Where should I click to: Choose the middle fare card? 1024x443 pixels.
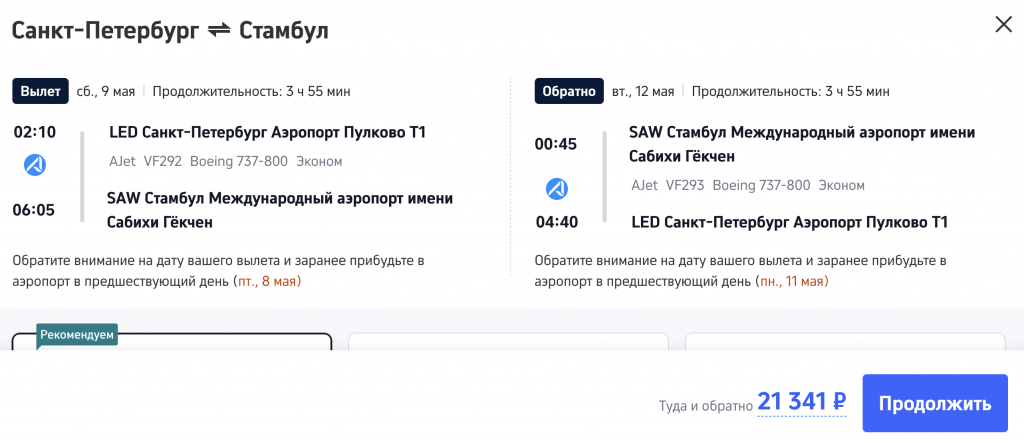tap(508, 342)
